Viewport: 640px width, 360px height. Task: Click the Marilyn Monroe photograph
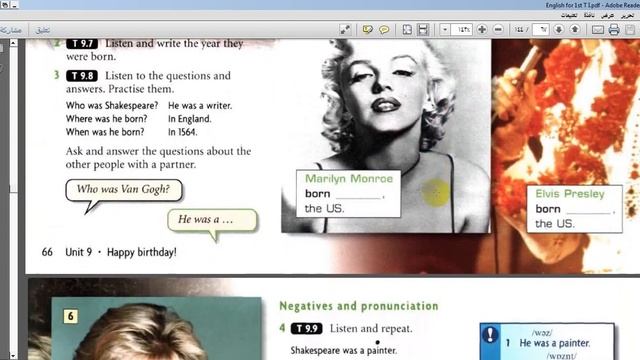[386, 136]
